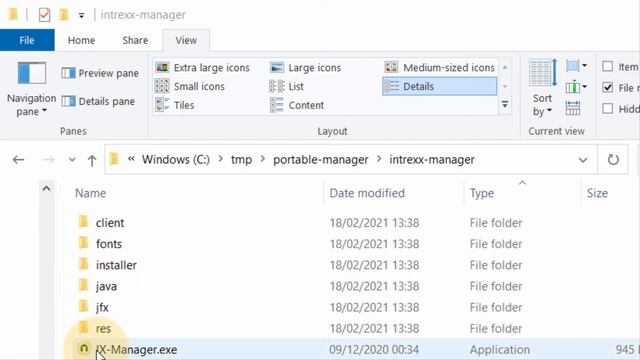Viewport: 640px width, 360px height.
Task: Open the Recent locations dropdown
Action: pyautogui.click(x=72, y=160)
